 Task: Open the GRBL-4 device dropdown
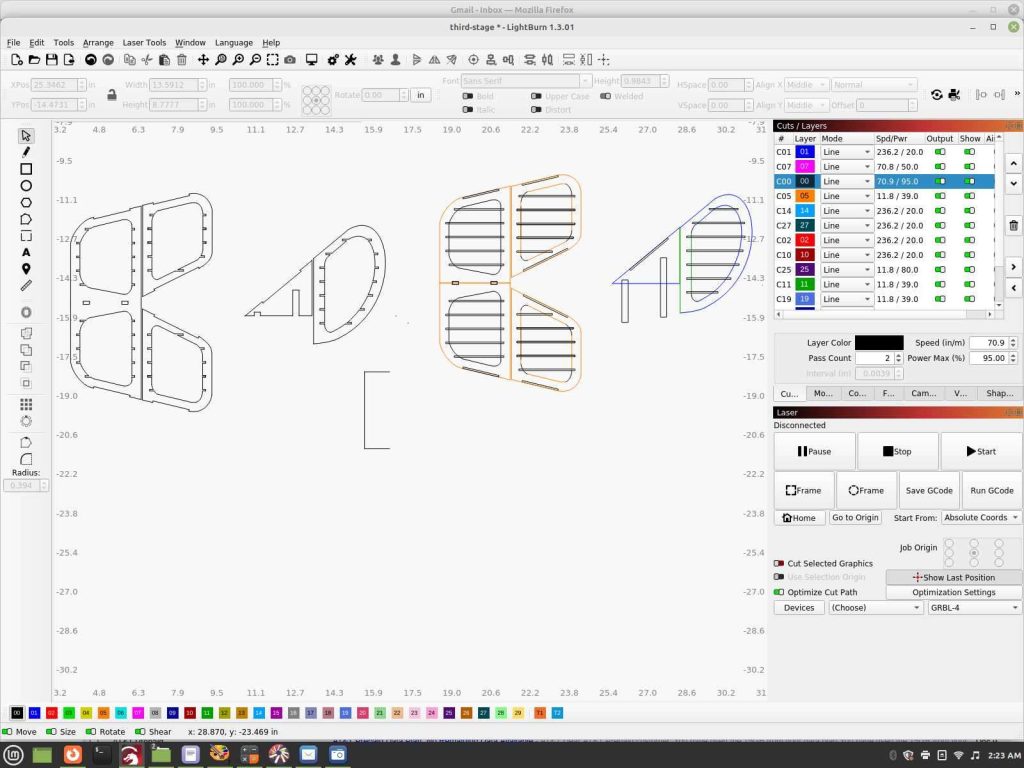click(973, 607)
